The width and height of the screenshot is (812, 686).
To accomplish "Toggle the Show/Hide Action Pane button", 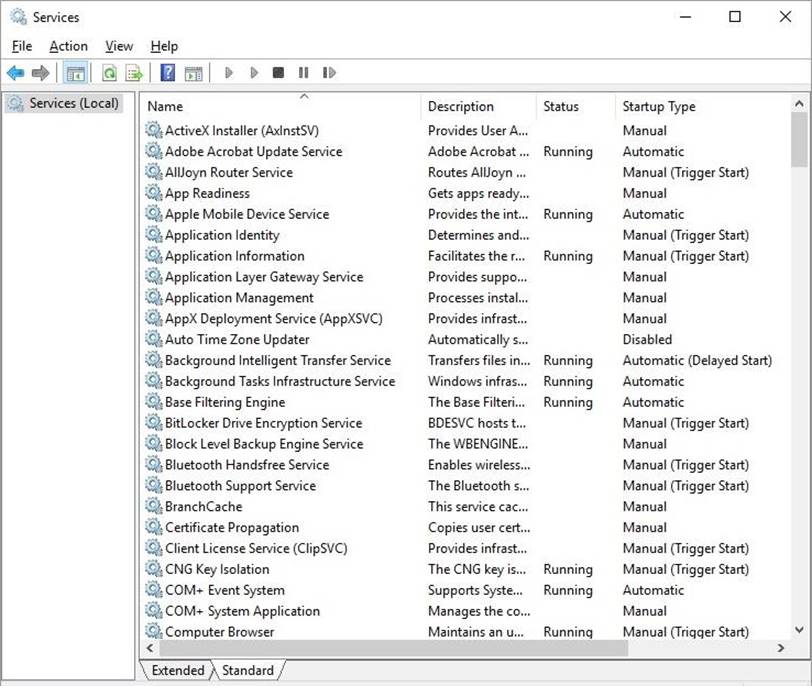I will pos(193,73).
